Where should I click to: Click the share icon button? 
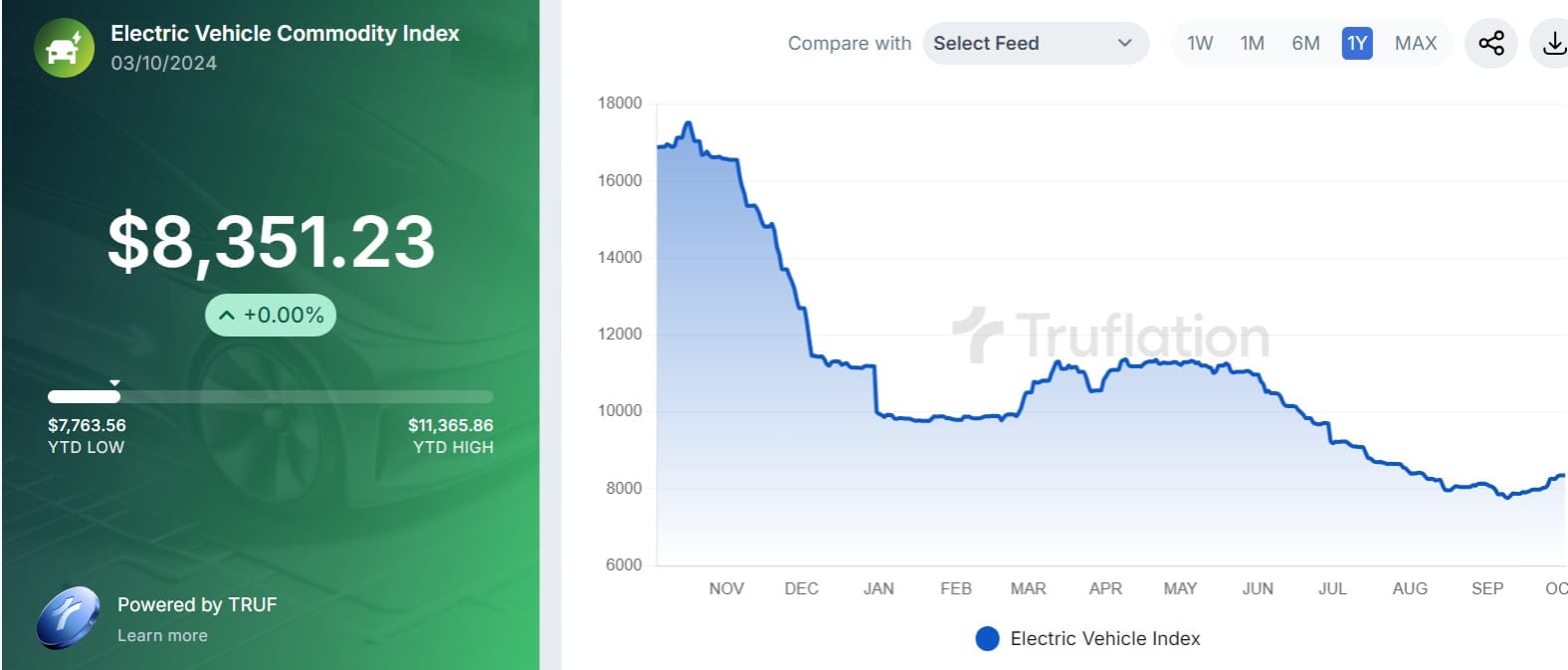1490,43
